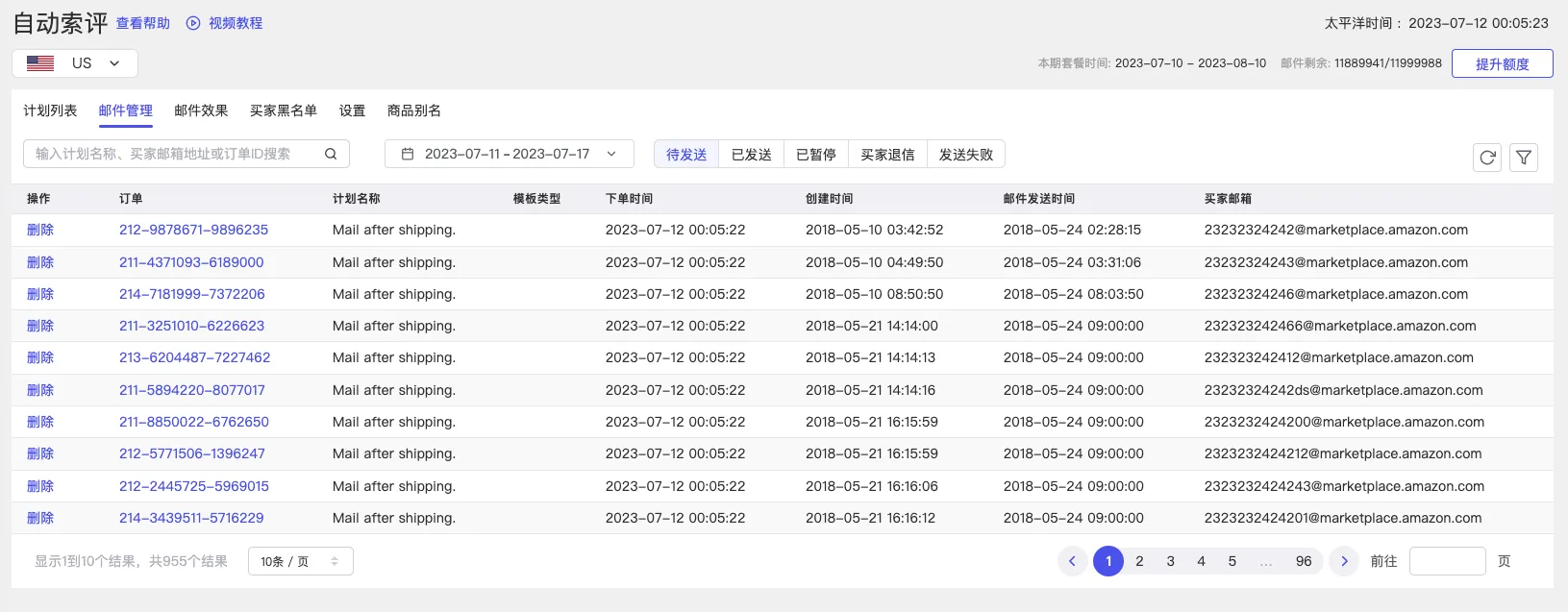This screenshot has height=612, width=1568.
Task: Click the 下单时间 column header
Action: pos(629,199)
